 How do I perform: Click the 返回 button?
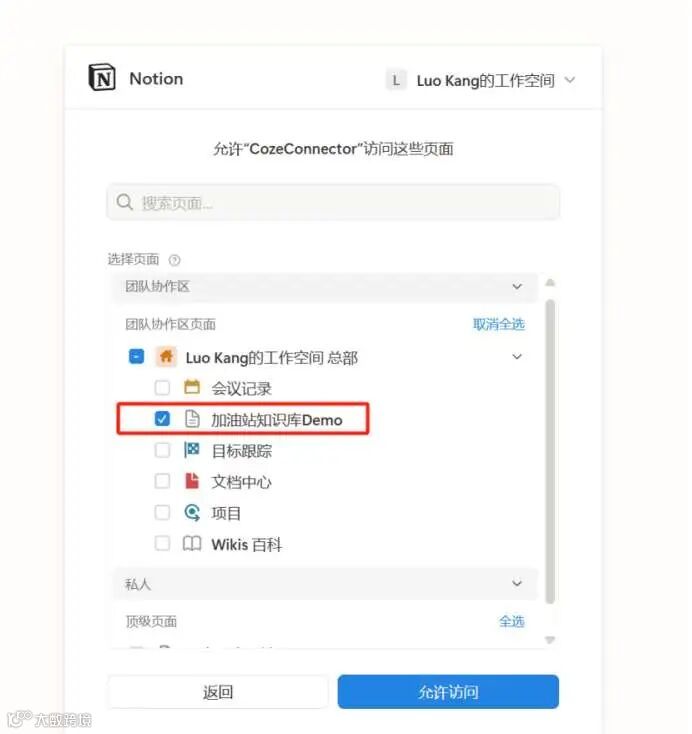pyautogui.click(x=218, y=691)
